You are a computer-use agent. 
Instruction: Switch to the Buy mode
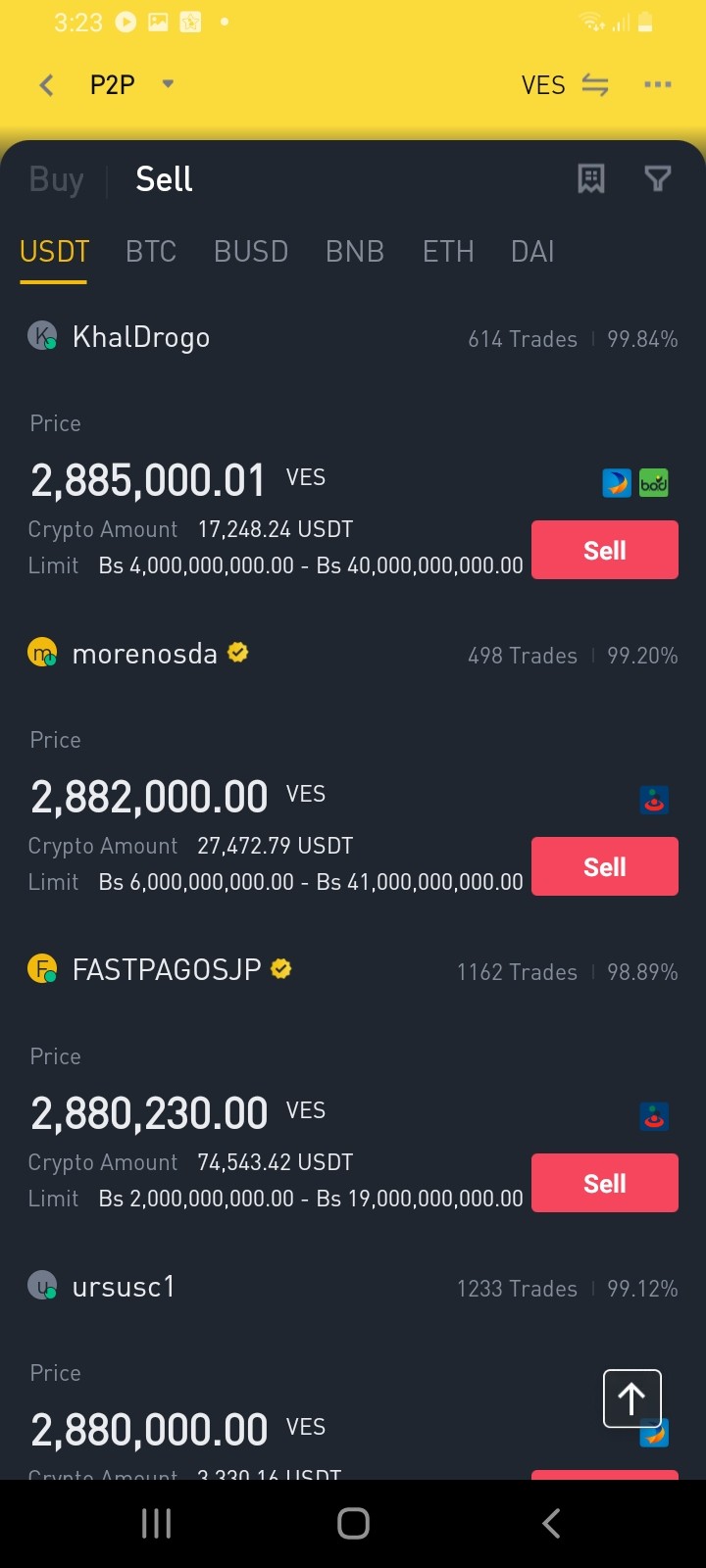coord(57,179)
